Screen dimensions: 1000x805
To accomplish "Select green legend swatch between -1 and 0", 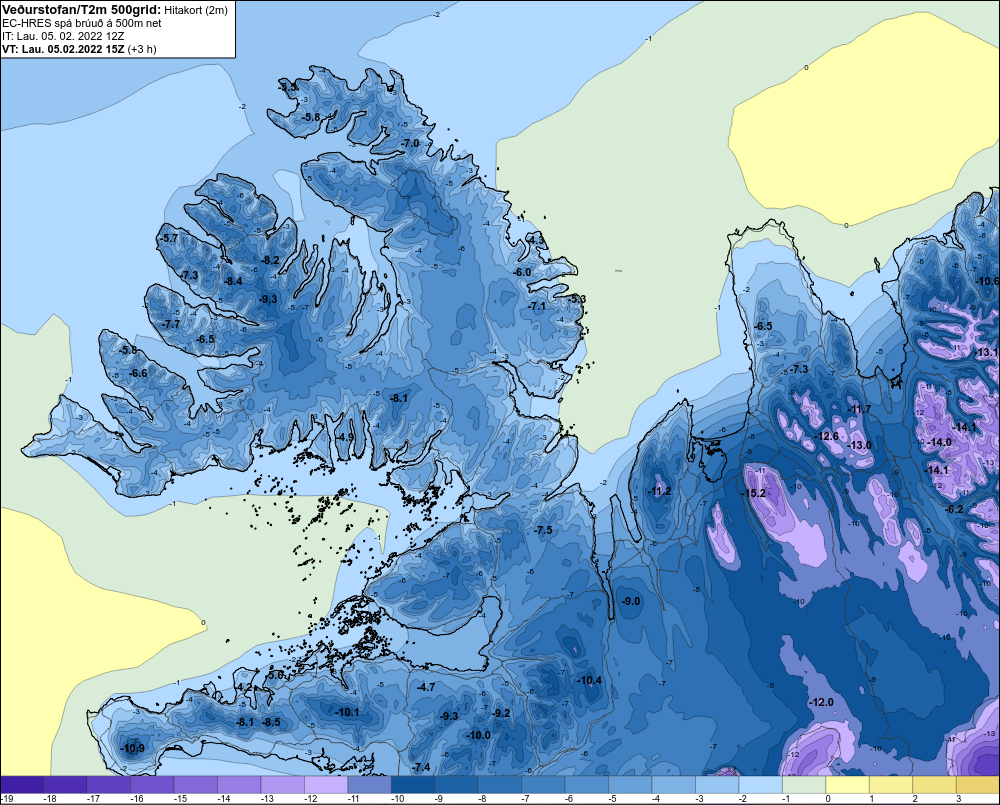I will (803, 784).
